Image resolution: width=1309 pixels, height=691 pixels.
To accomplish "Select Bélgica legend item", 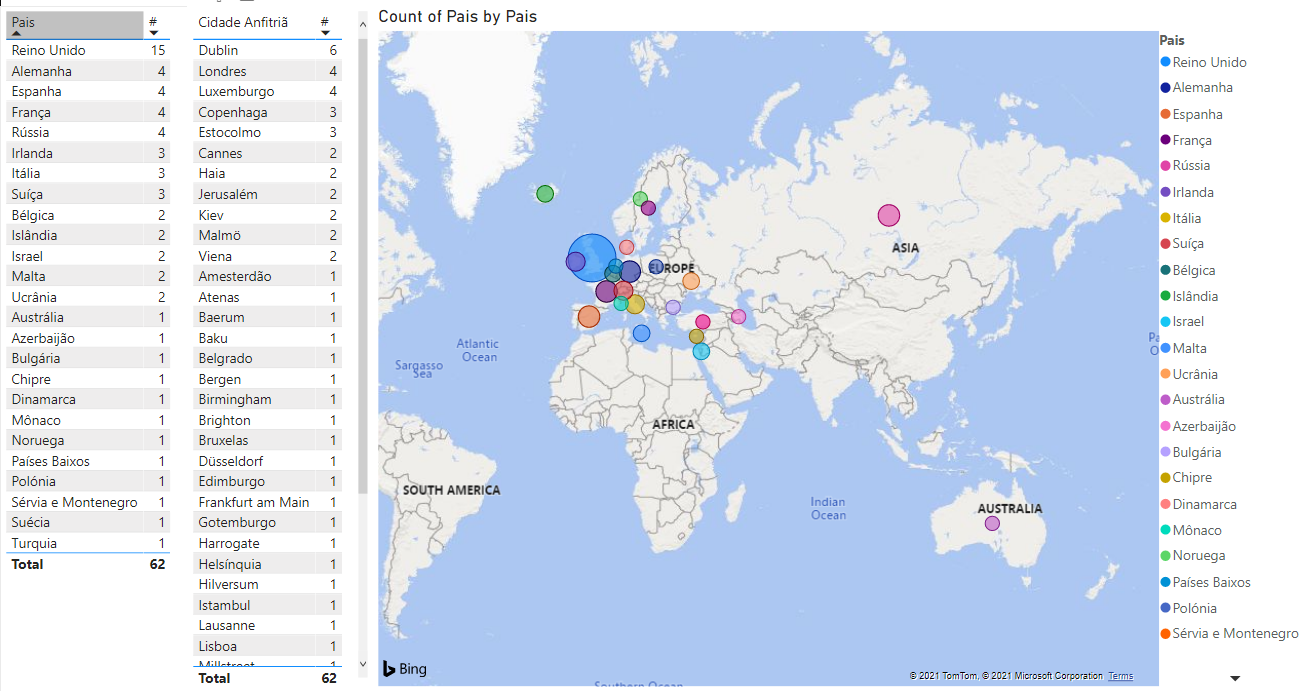I will pos(1188,270).
